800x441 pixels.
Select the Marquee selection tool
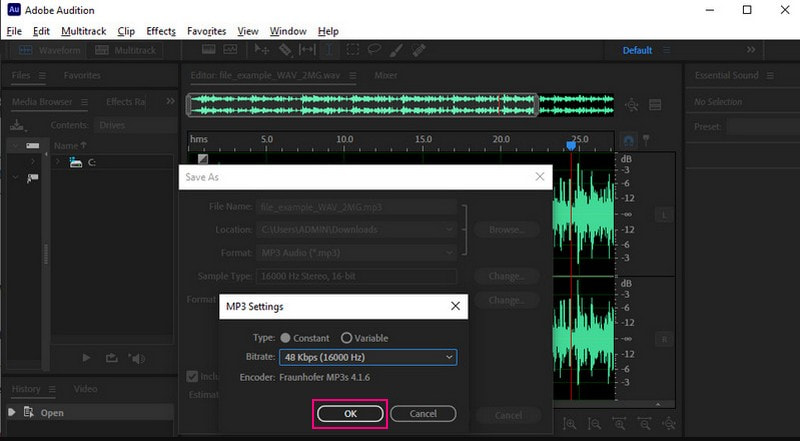(353, 49)
